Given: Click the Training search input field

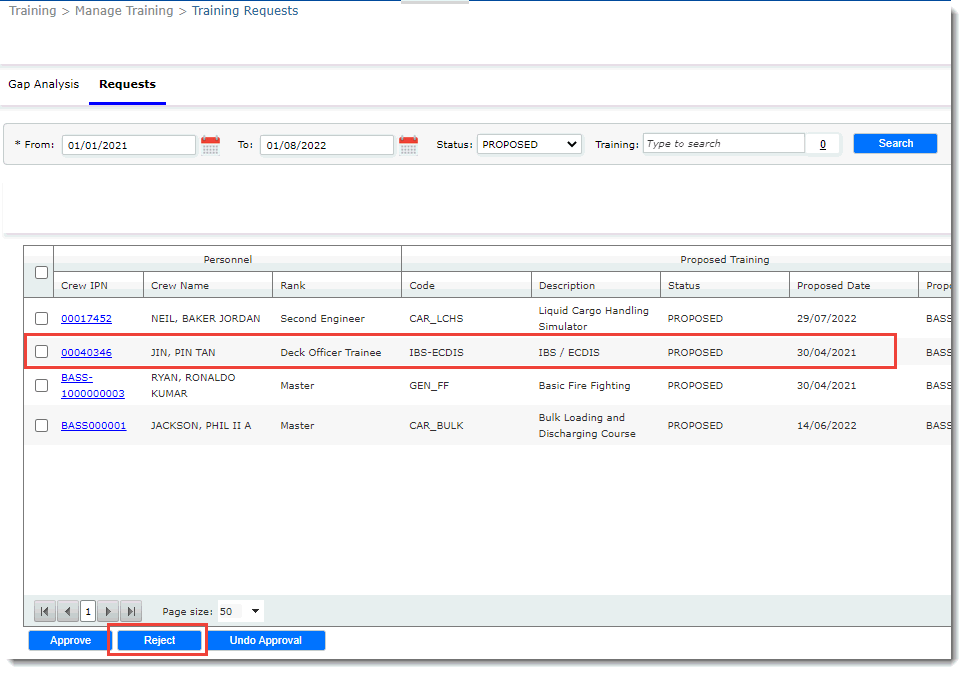Looking at the screenshot, I should [x=723, y=144].
